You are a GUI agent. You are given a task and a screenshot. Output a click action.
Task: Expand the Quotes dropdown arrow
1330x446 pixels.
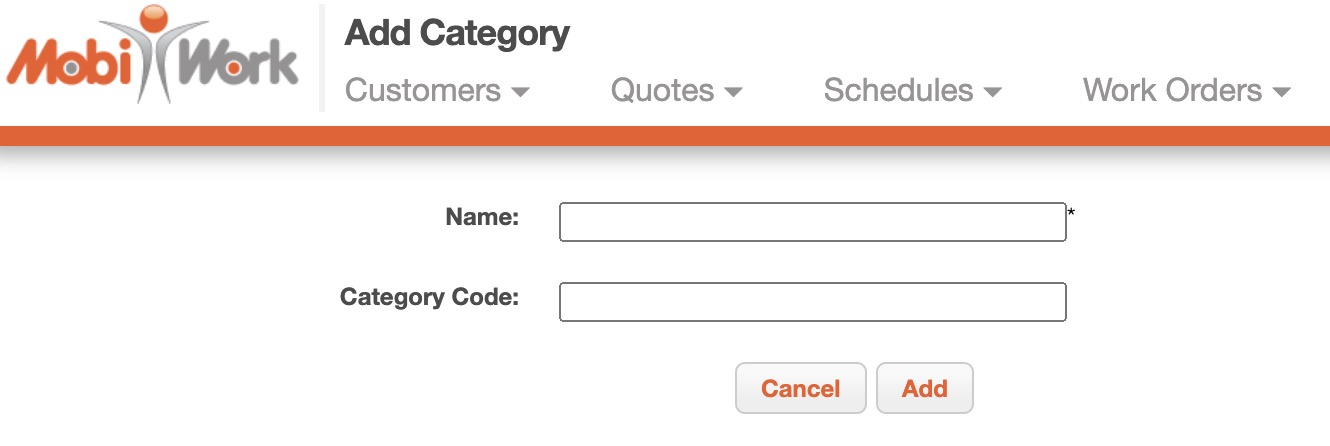point(733,92)
